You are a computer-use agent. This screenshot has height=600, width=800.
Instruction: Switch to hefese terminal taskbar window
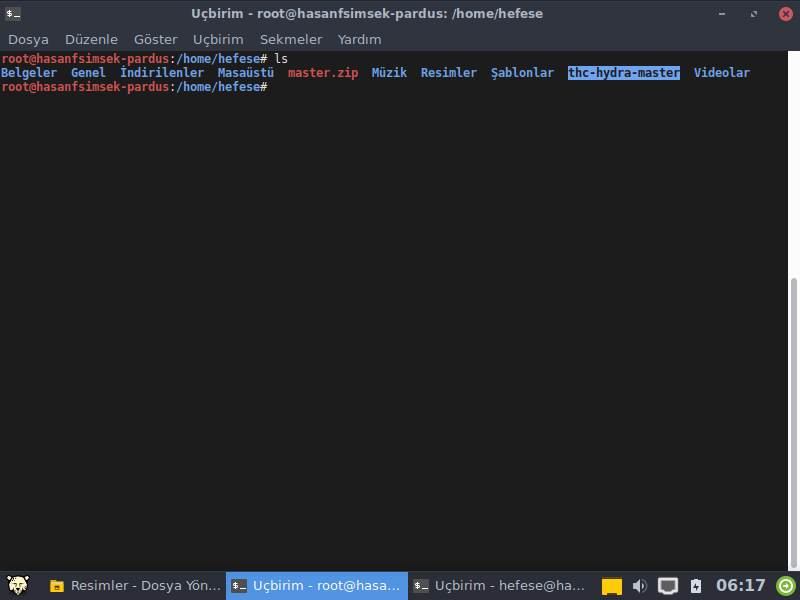[x=499, y=586]
